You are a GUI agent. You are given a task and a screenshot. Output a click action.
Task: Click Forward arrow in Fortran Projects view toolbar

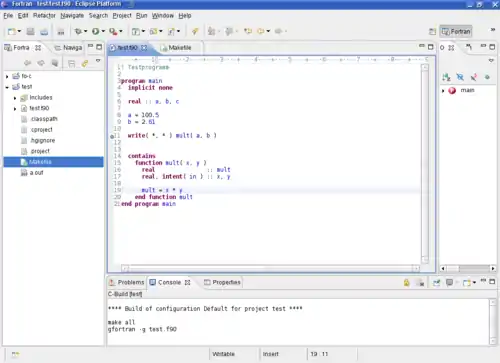[x=41, y=63]
